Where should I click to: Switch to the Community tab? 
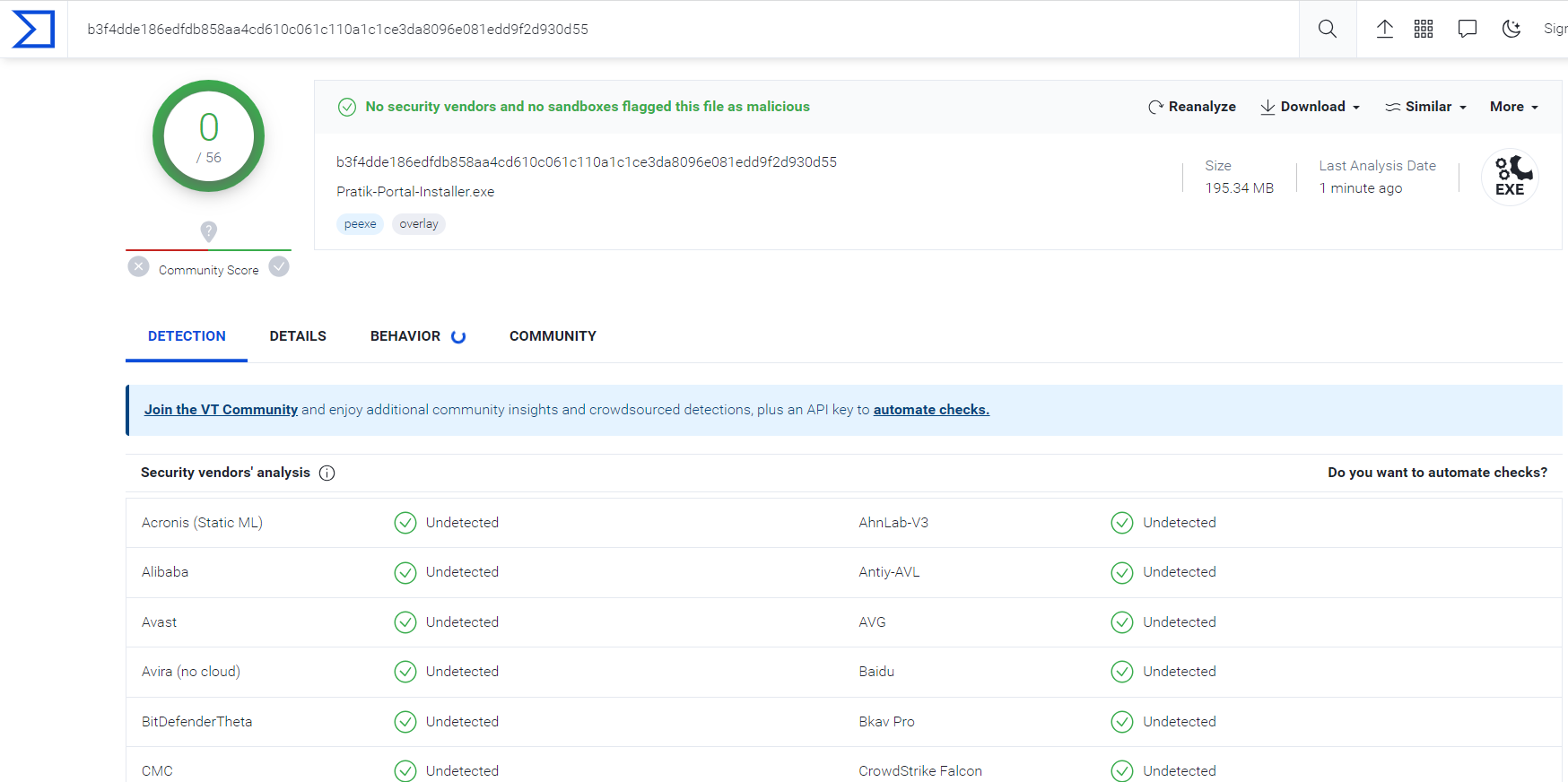tap(553, 336)
